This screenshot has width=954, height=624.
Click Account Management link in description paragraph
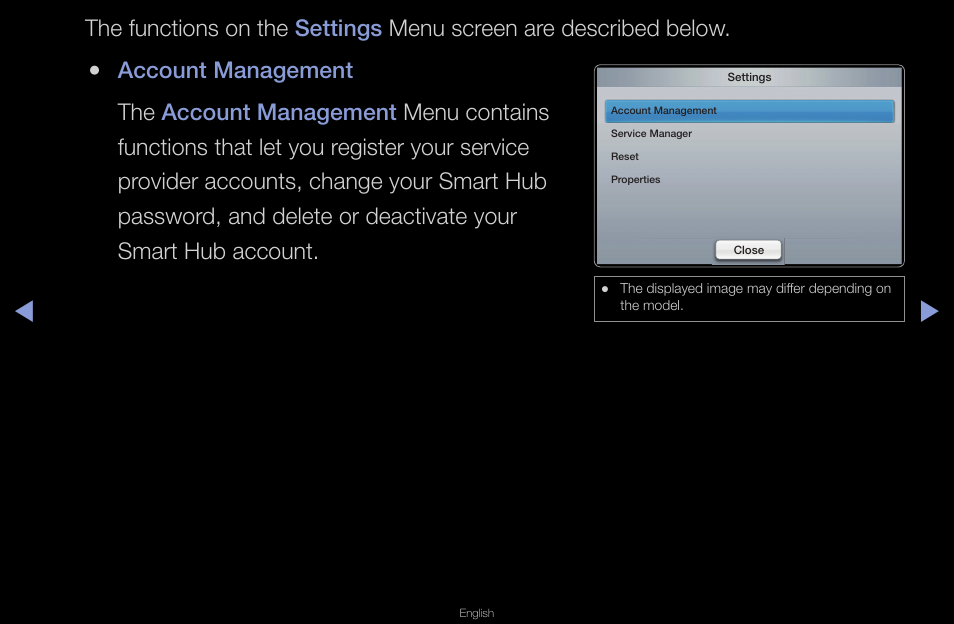279,113
